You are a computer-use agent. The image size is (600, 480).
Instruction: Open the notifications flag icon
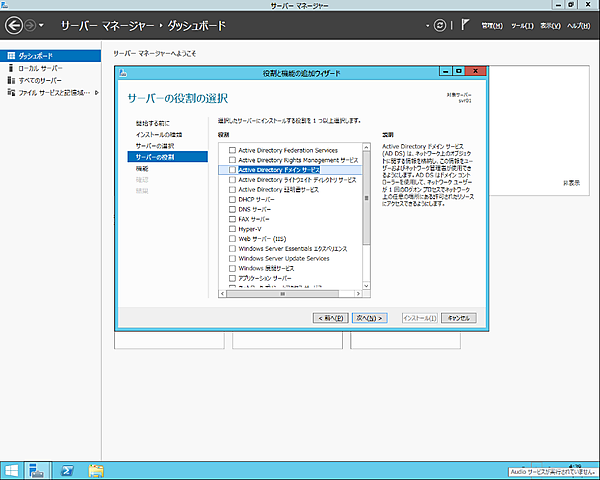point(464,24)
